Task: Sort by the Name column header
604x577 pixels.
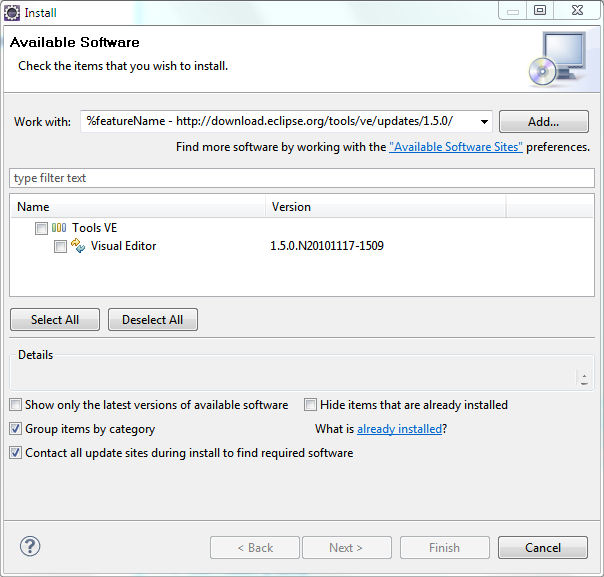Action: pos(138,207)
